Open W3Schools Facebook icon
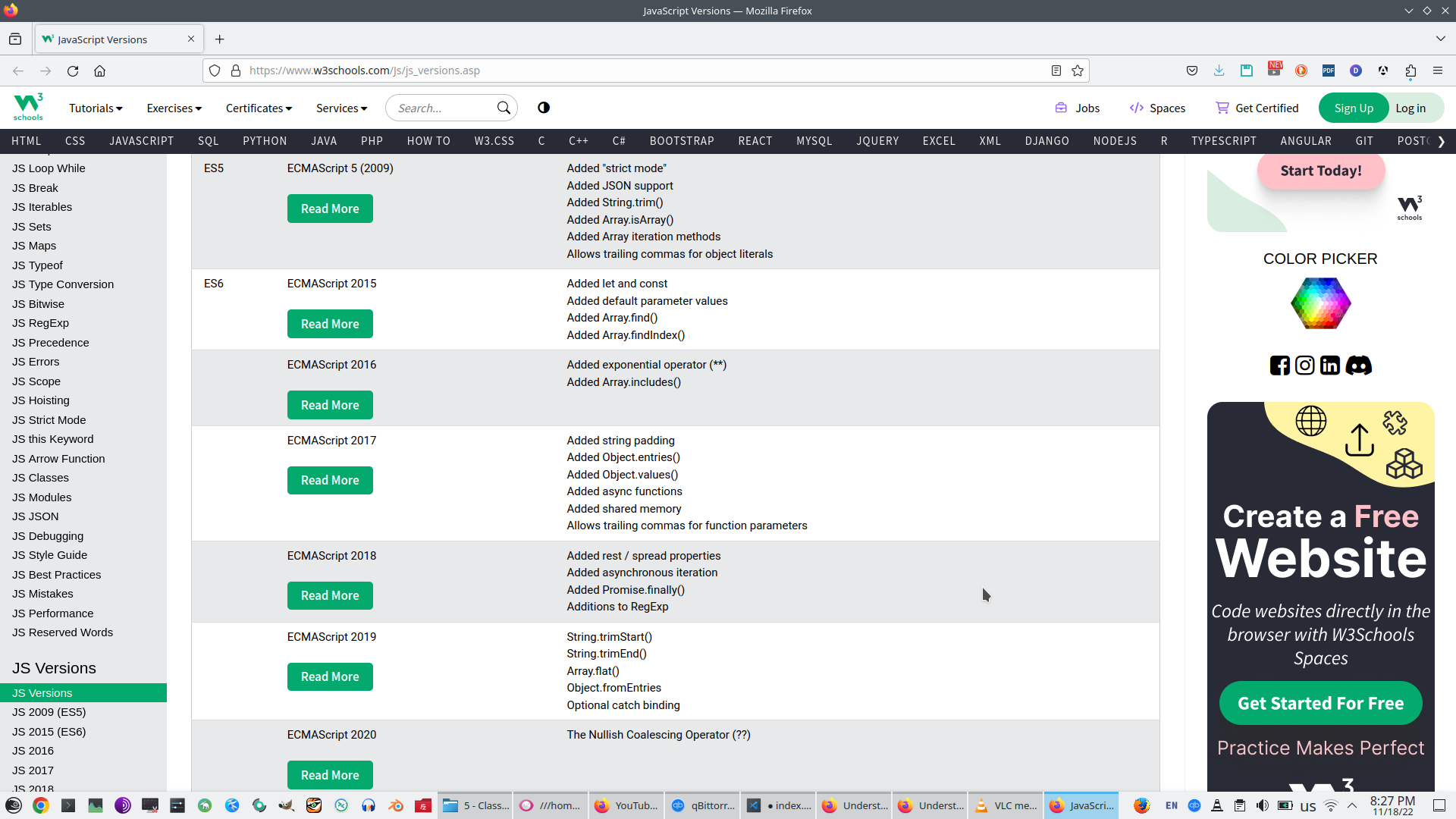Image resolution: width=1456 pixels, height=819 pixels. click(x=1279, y=366)
